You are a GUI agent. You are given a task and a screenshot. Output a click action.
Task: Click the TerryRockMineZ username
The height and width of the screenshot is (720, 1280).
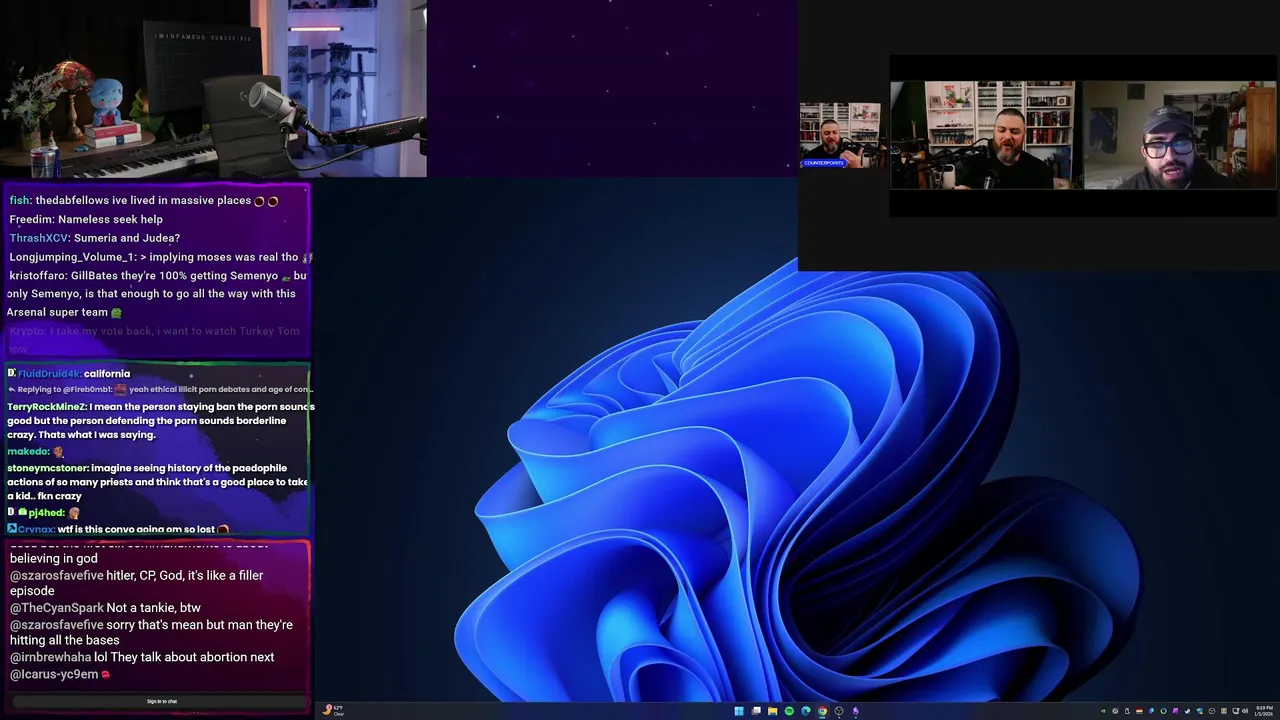pyautogui.click(x=46, y=407)
